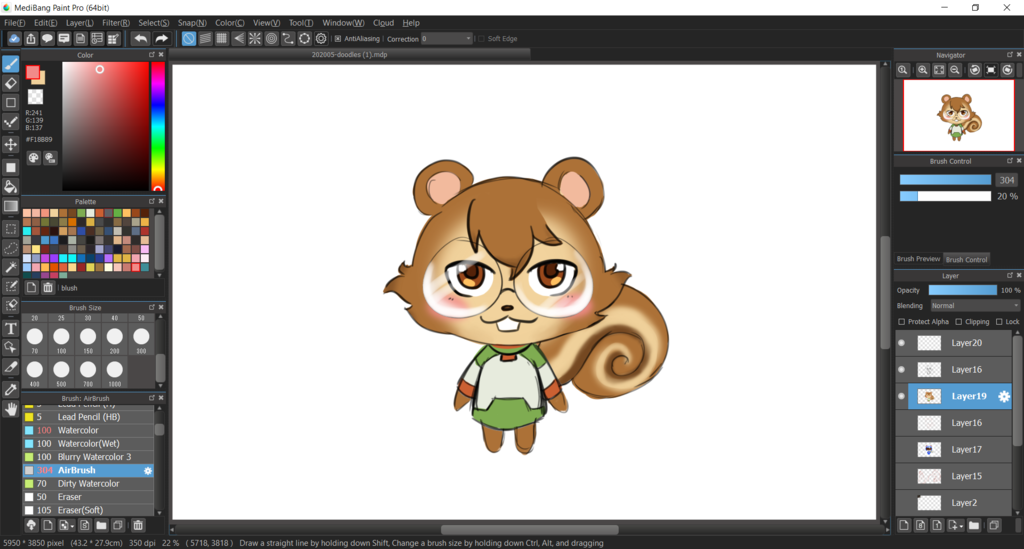Viewport: 1024px width, 549px height.
Task: Check the Lock layer checkbox
Action: coord(999,322)
